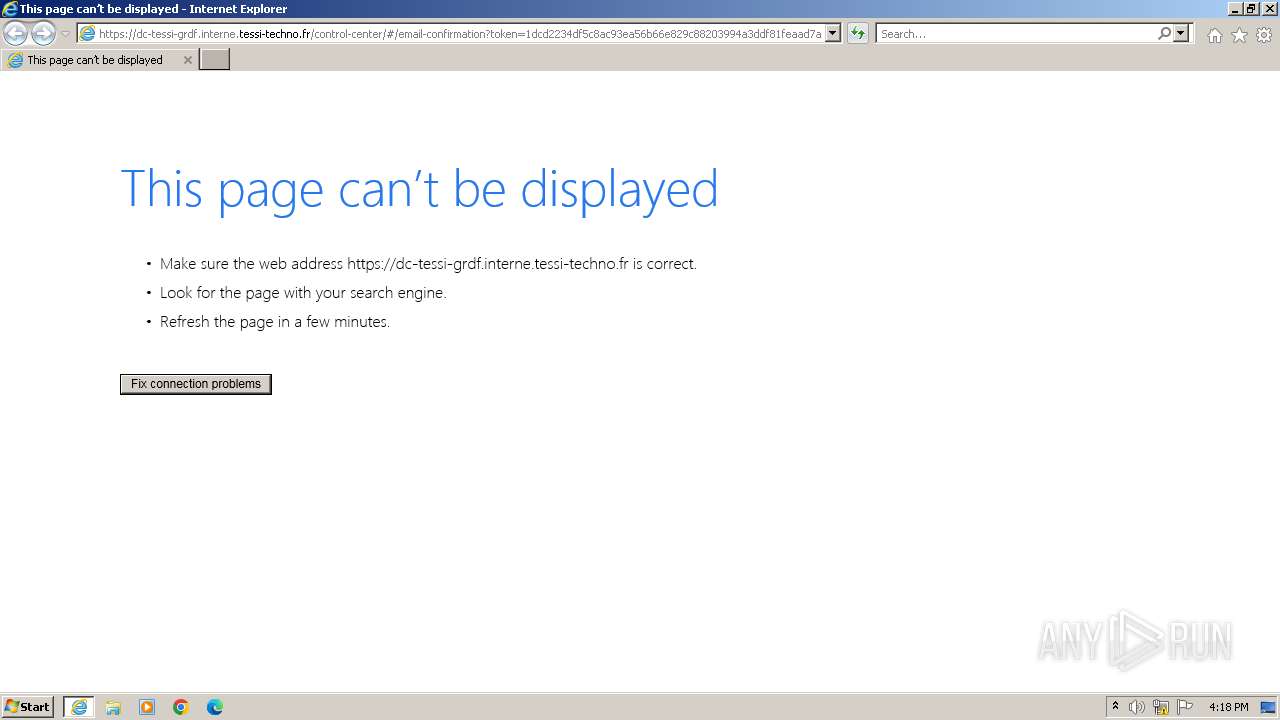Select the 'This page can't be displayed' tab
Viewport: 1280px width, 720px height.
point(100,60)
